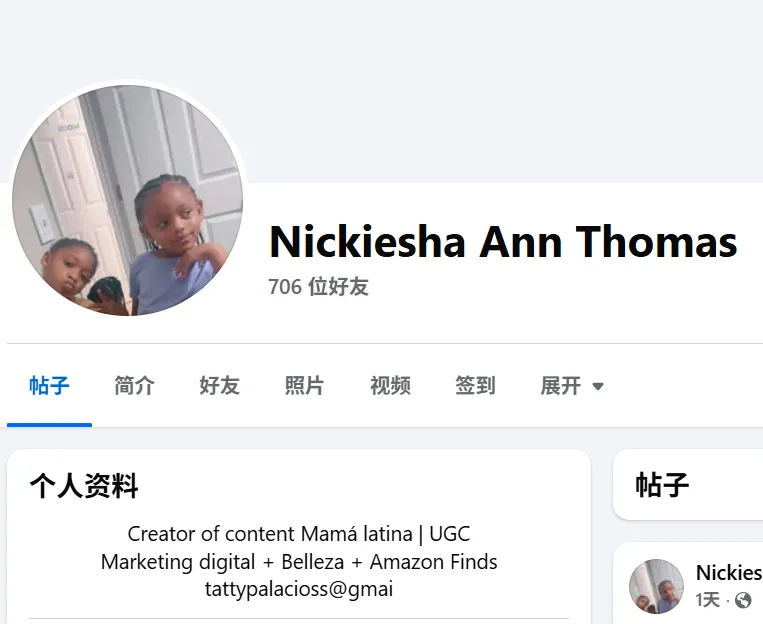Open the 好友 tab

[219, 386]
